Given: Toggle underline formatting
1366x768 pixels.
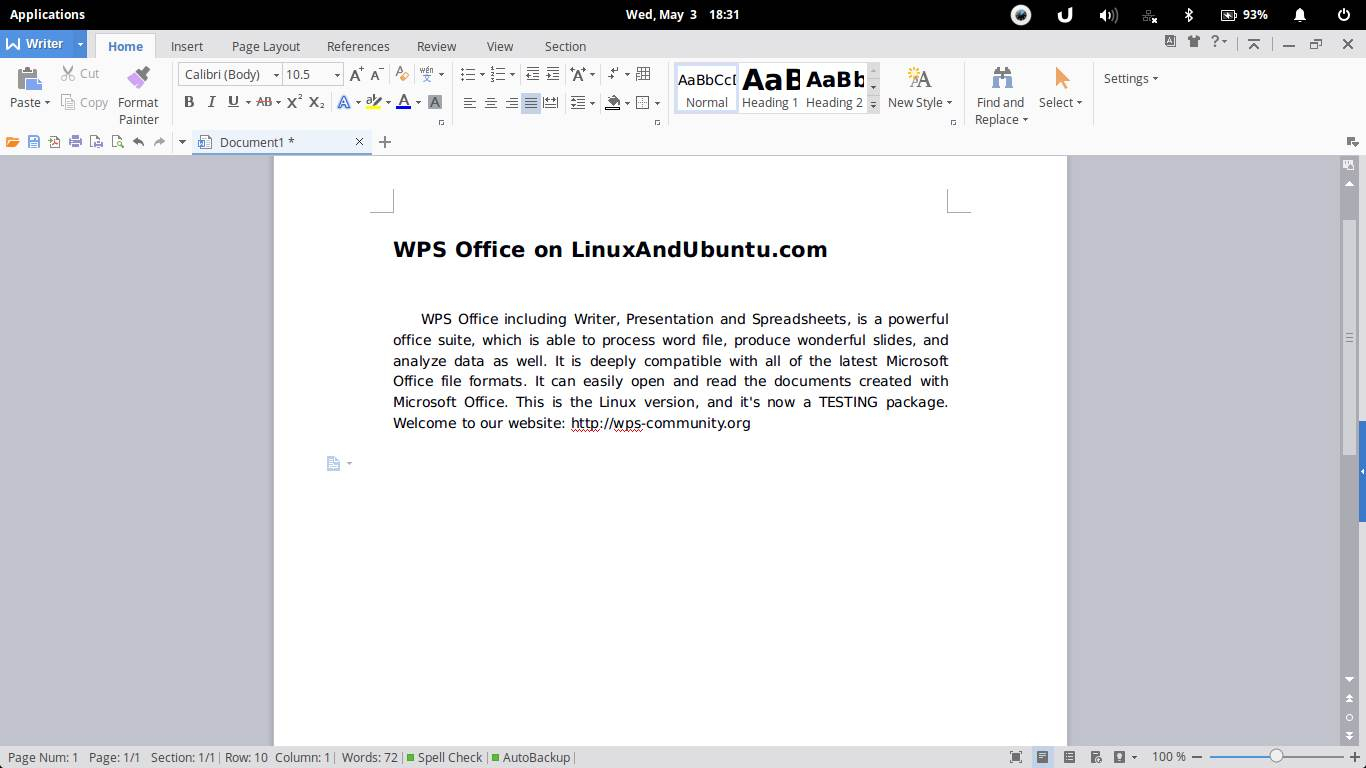Looking at the screenshot, I should click(x=233, y=102).
